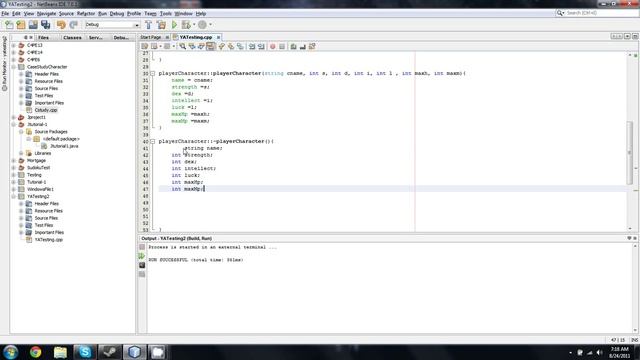
Task: Collapse the YATesting2 project node
Action: coord(13,196)
